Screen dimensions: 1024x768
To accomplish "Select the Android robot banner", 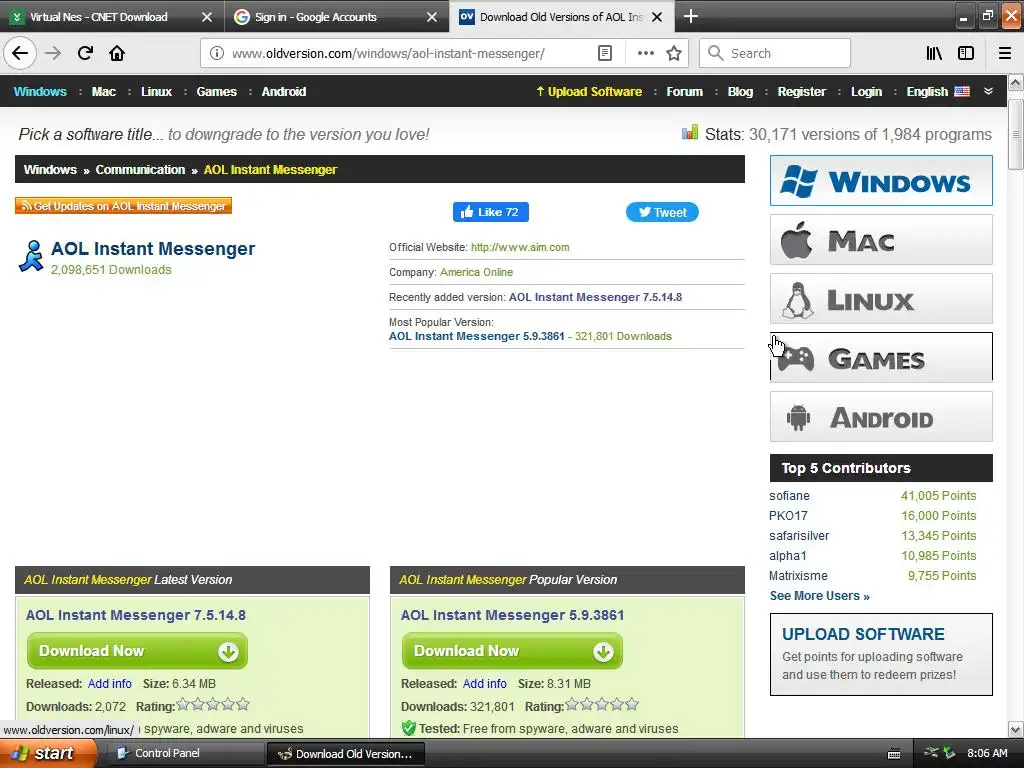I will point(881,417).
